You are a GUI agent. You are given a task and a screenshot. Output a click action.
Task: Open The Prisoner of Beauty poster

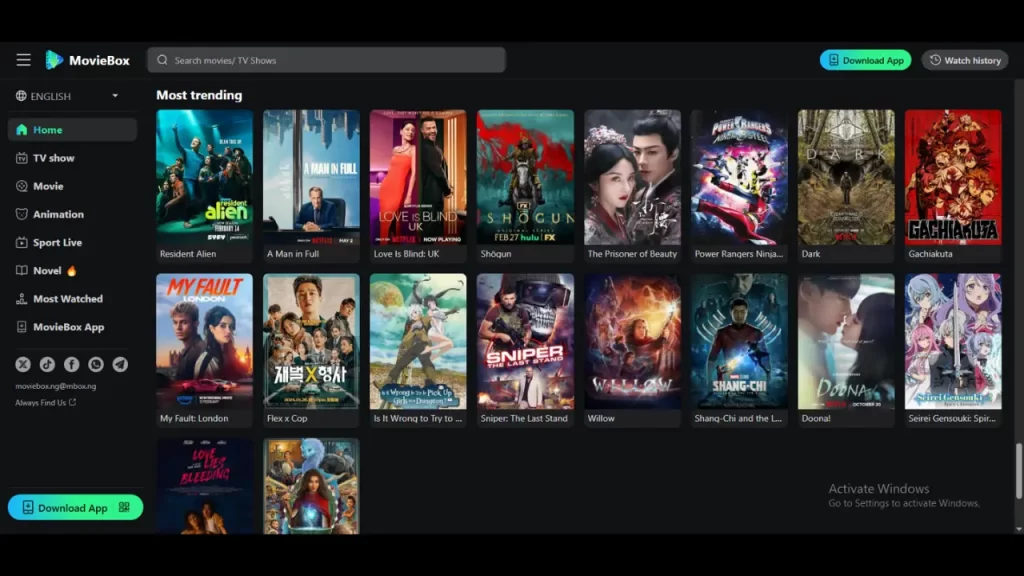click(x=632, y=178)
